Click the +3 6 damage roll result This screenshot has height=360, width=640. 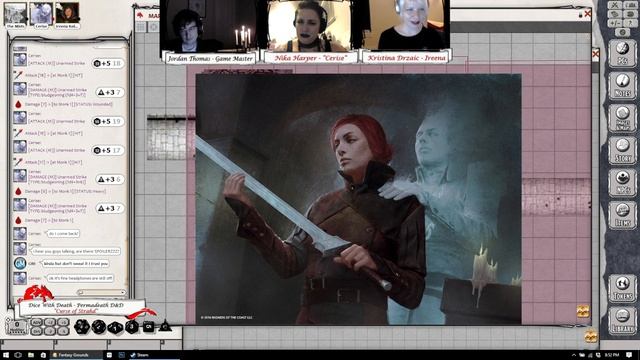[x=110, y=179]
